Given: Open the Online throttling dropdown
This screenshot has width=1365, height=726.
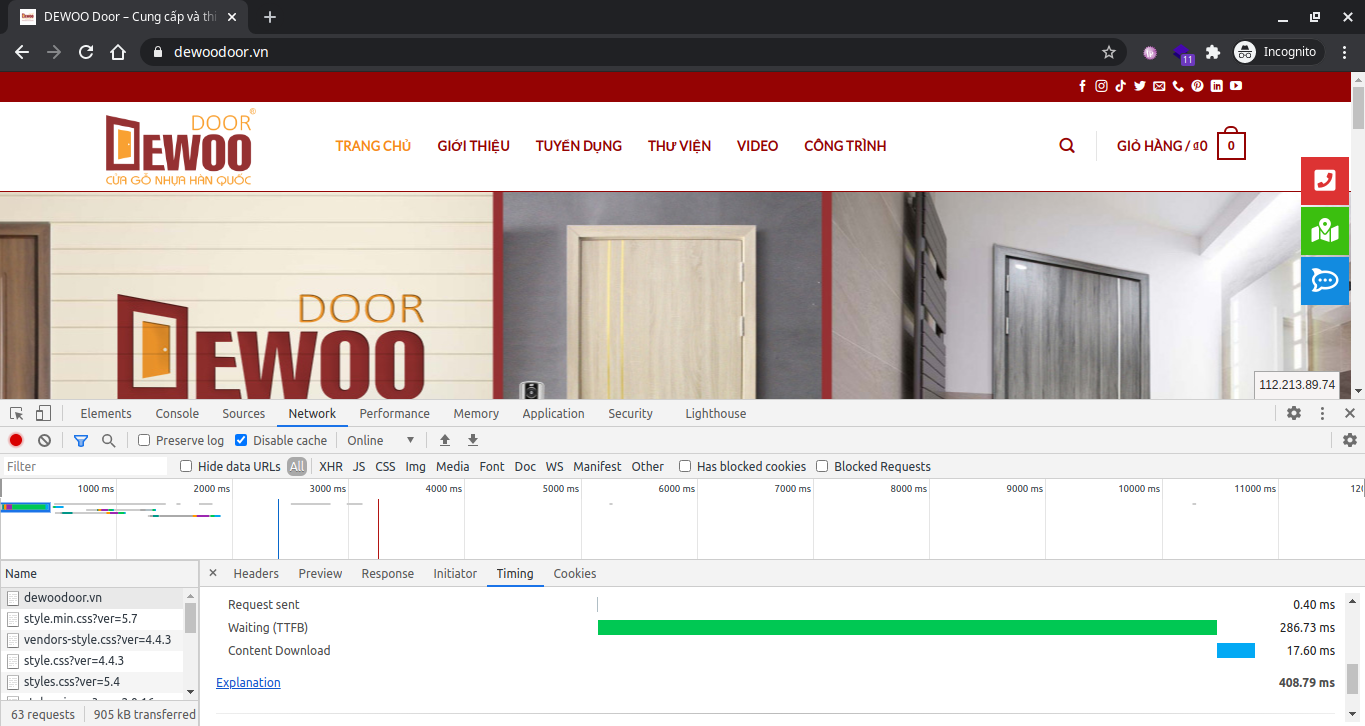Looking at the screenshot, I should pos(380,440).
